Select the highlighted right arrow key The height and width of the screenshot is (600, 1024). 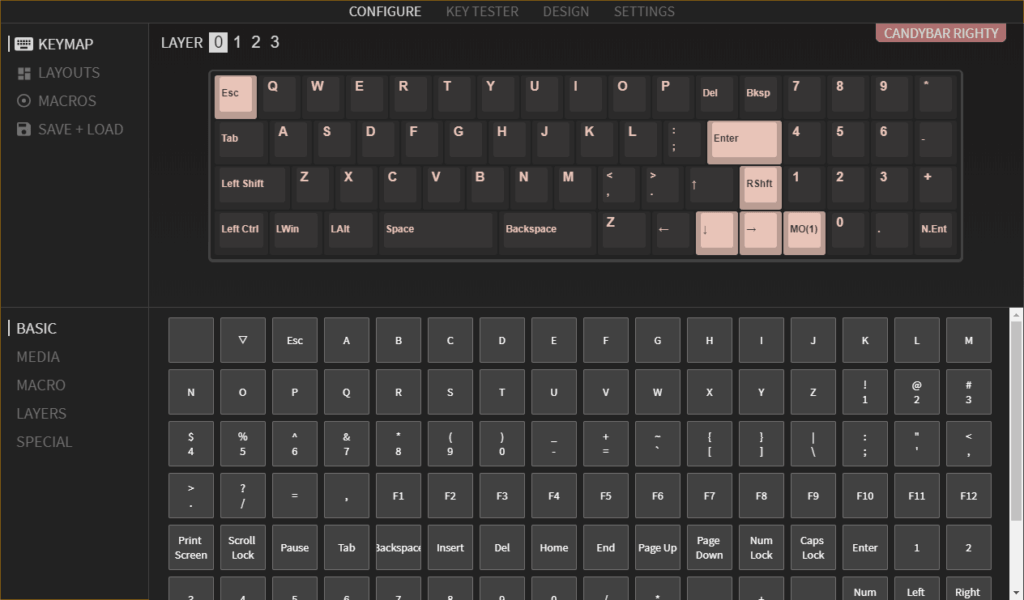coord(760,232)
